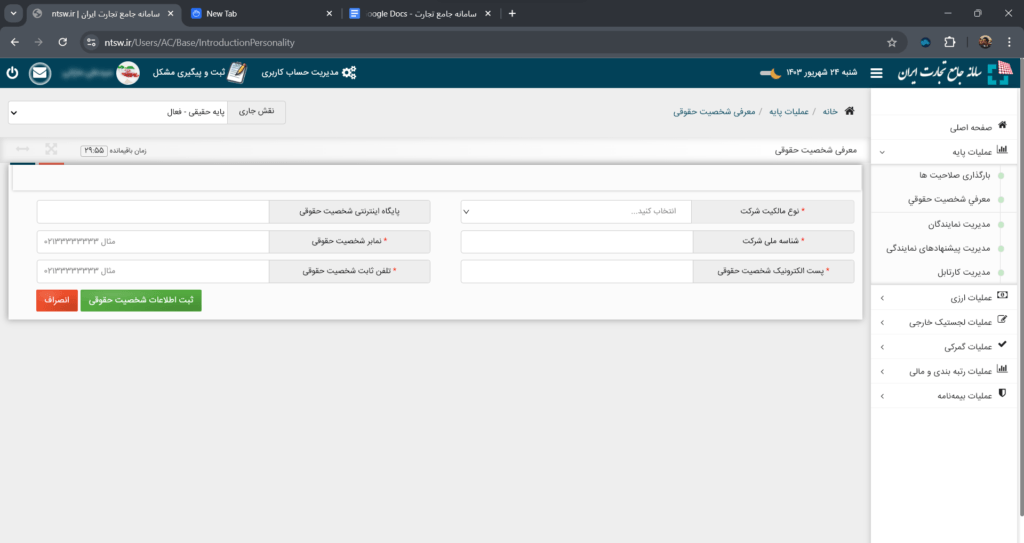
Task: Open a new browser tab with plus
Action: pos(512,13)
